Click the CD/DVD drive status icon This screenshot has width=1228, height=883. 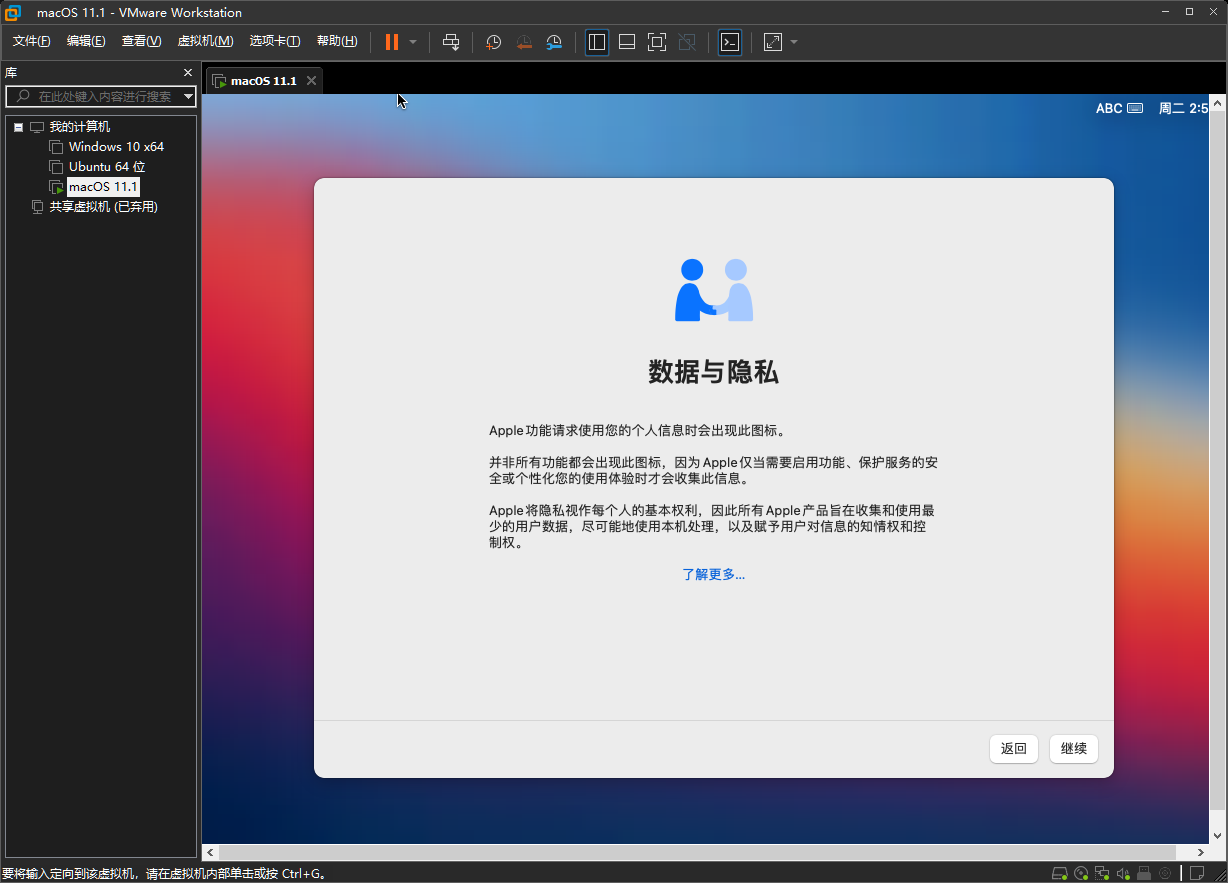pyautogui.click(x=1081, y=873)
